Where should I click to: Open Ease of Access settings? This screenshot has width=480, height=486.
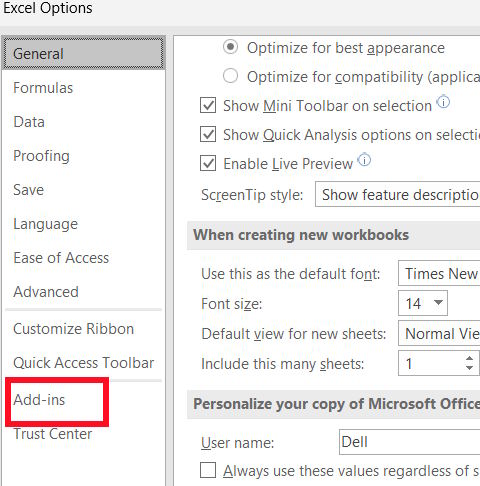click(x=61, y=258)
